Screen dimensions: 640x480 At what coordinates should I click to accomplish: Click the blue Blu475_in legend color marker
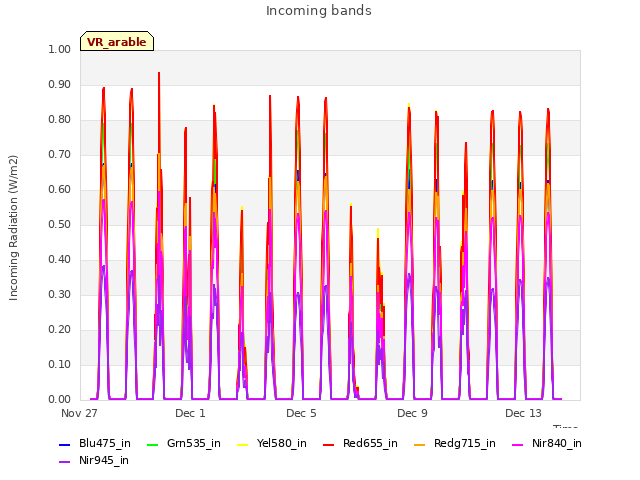point(64,444)
